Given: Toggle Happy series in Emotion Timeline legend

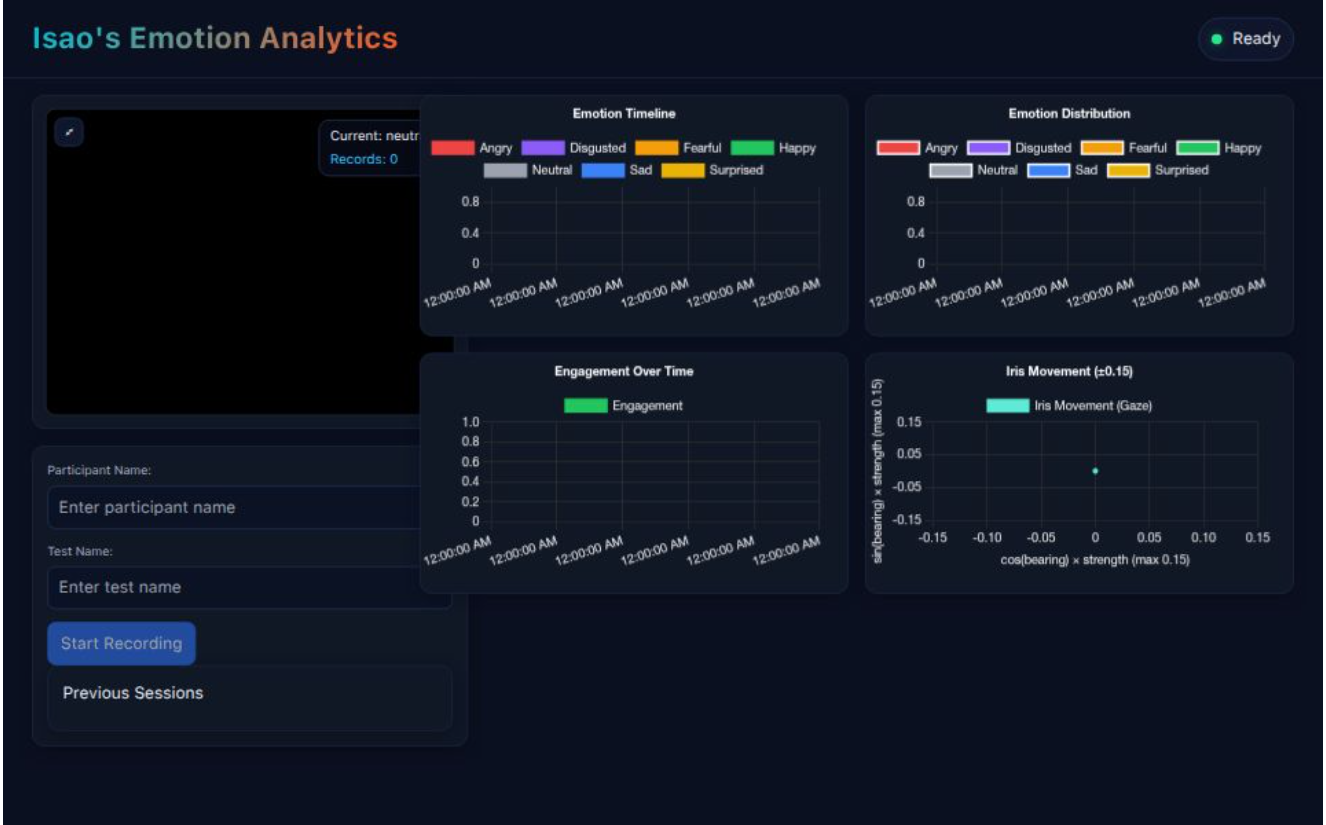Looking at the screenshot, I should pyautogui.click(x=773, y=148).
